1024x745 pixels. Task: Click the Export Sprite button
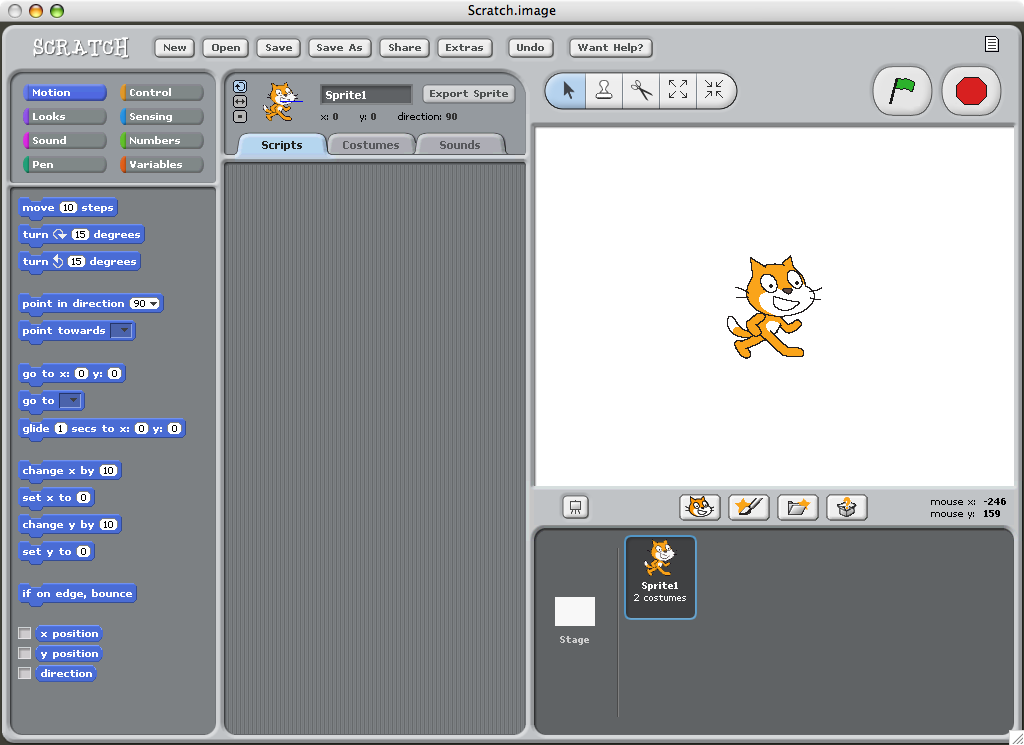coord(469,93)
